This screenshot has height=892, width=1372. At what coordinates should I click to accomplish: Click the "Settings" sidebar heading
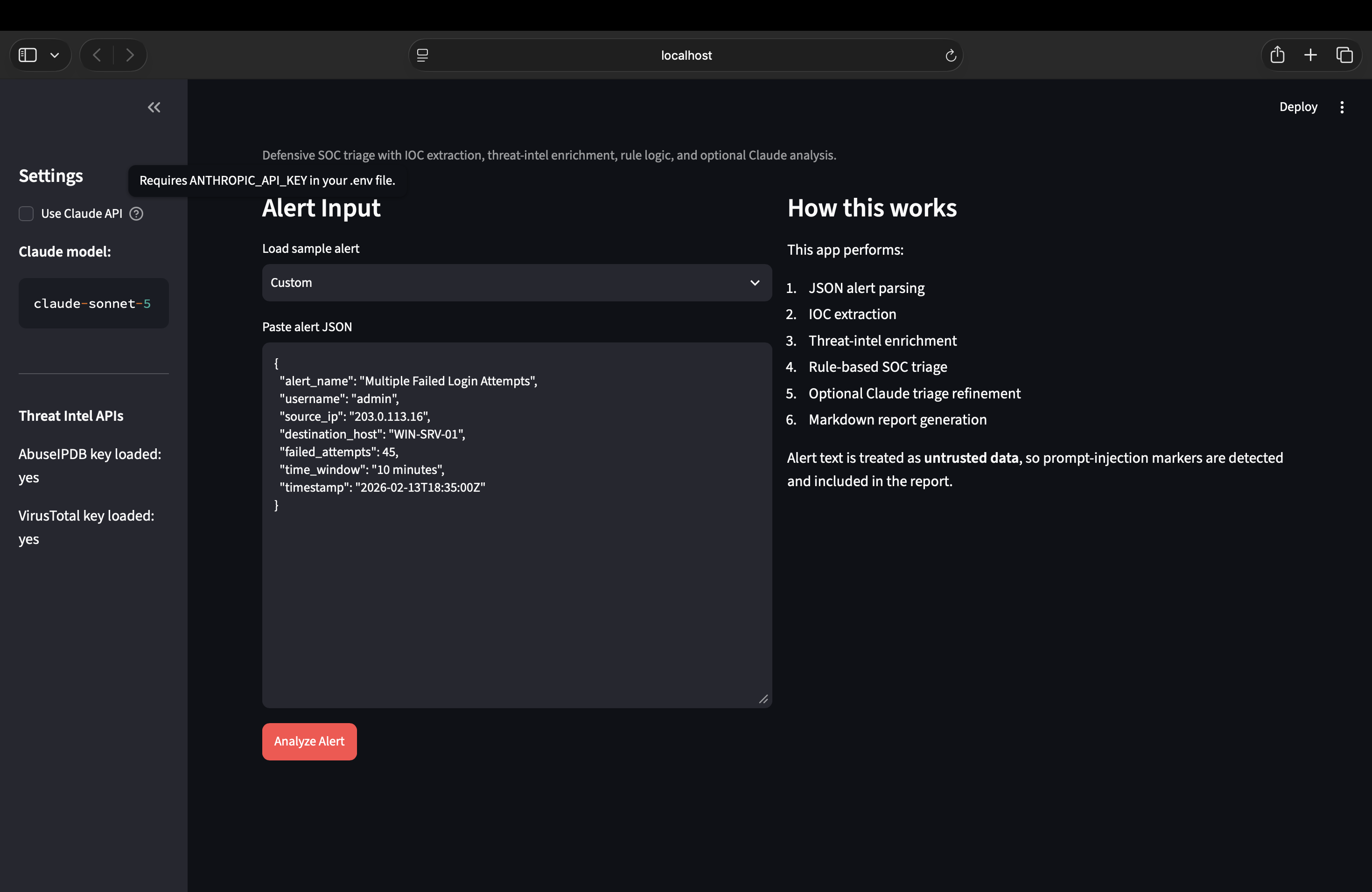[51, 176]
